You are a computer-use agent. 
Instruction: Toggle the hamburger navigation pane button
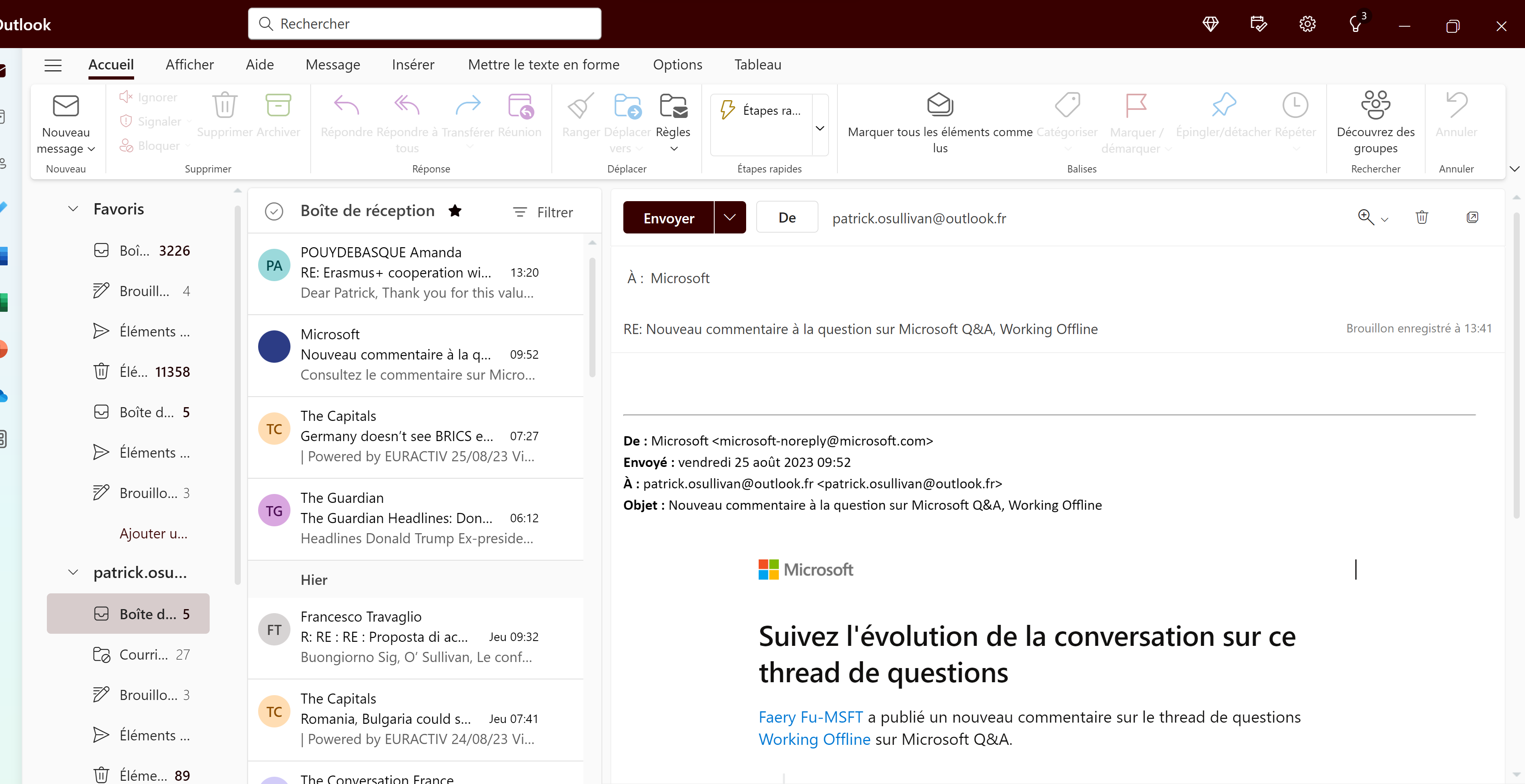53,65
